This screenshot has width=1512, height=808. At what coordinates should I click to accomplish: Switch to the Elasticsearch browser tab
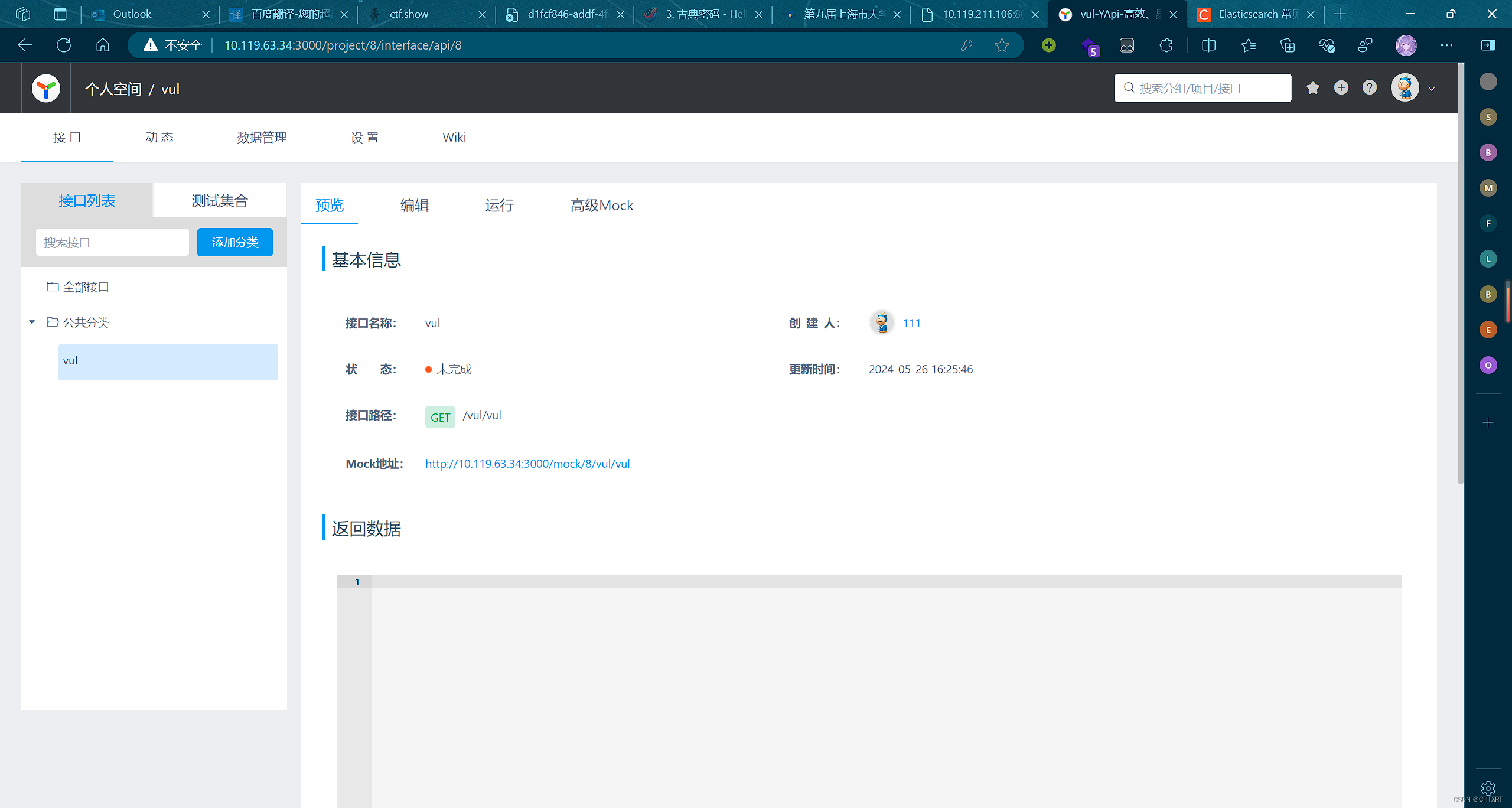(1255, 14)
